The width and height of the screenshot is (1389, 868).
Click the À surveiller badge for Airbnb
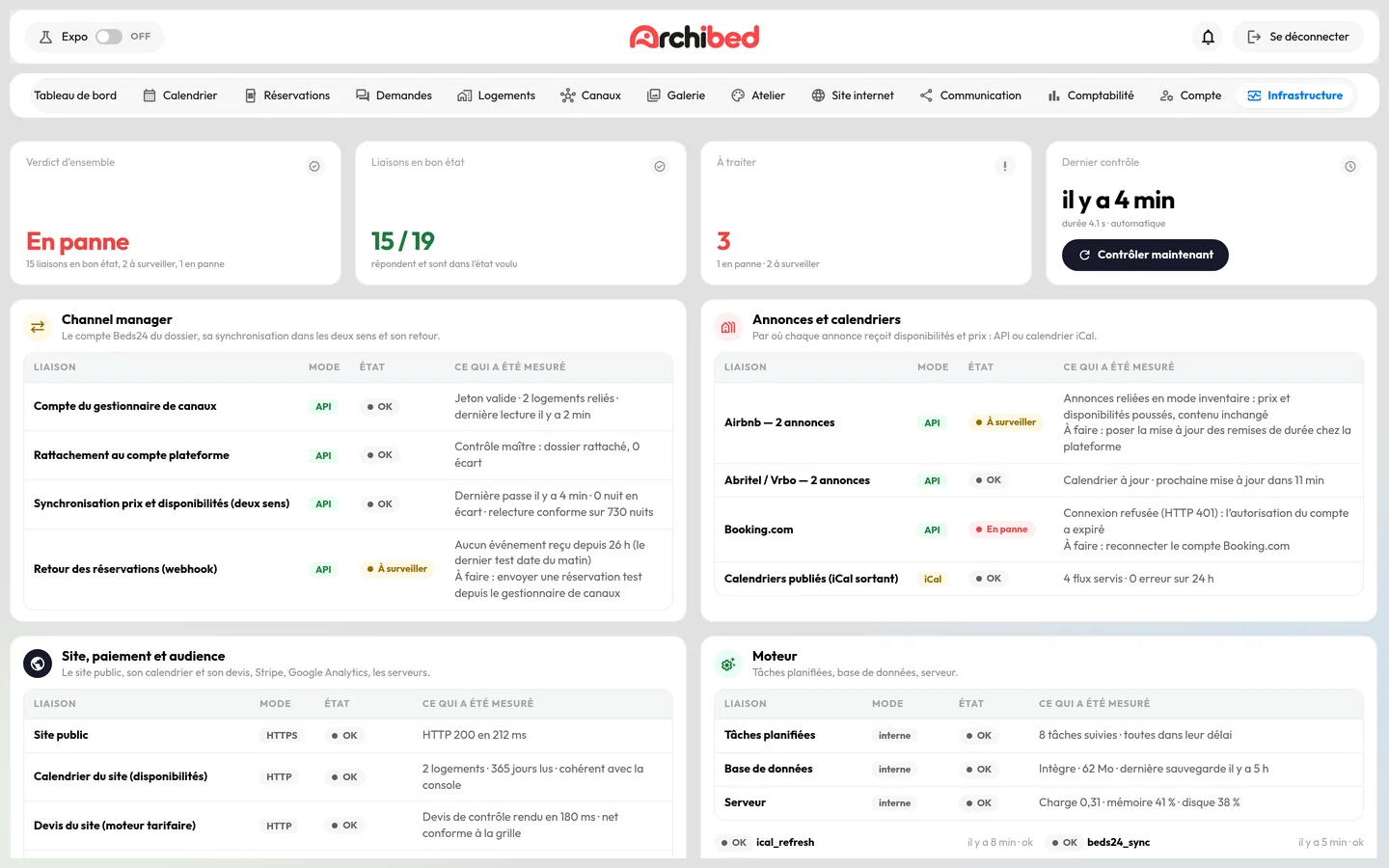pyautogui.click(x=1005, y=422)
